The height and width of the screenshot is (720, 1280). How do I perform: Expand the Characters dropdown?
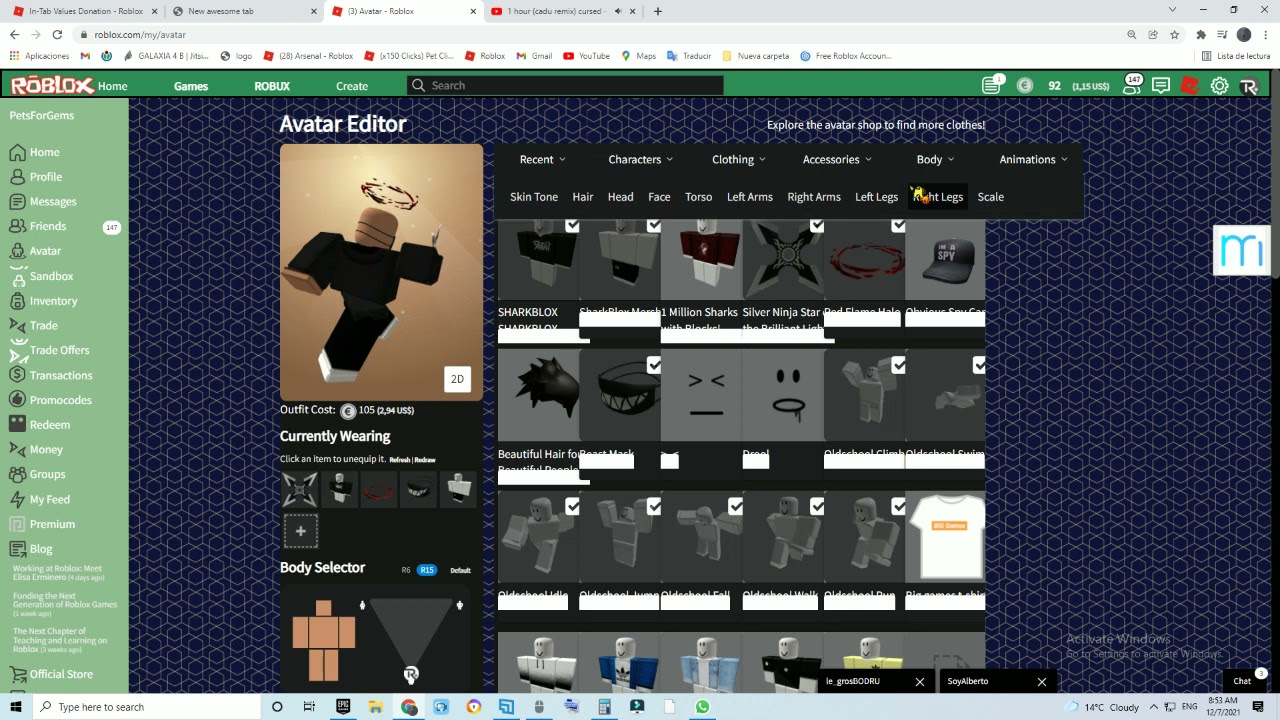[x=641, y=160]
